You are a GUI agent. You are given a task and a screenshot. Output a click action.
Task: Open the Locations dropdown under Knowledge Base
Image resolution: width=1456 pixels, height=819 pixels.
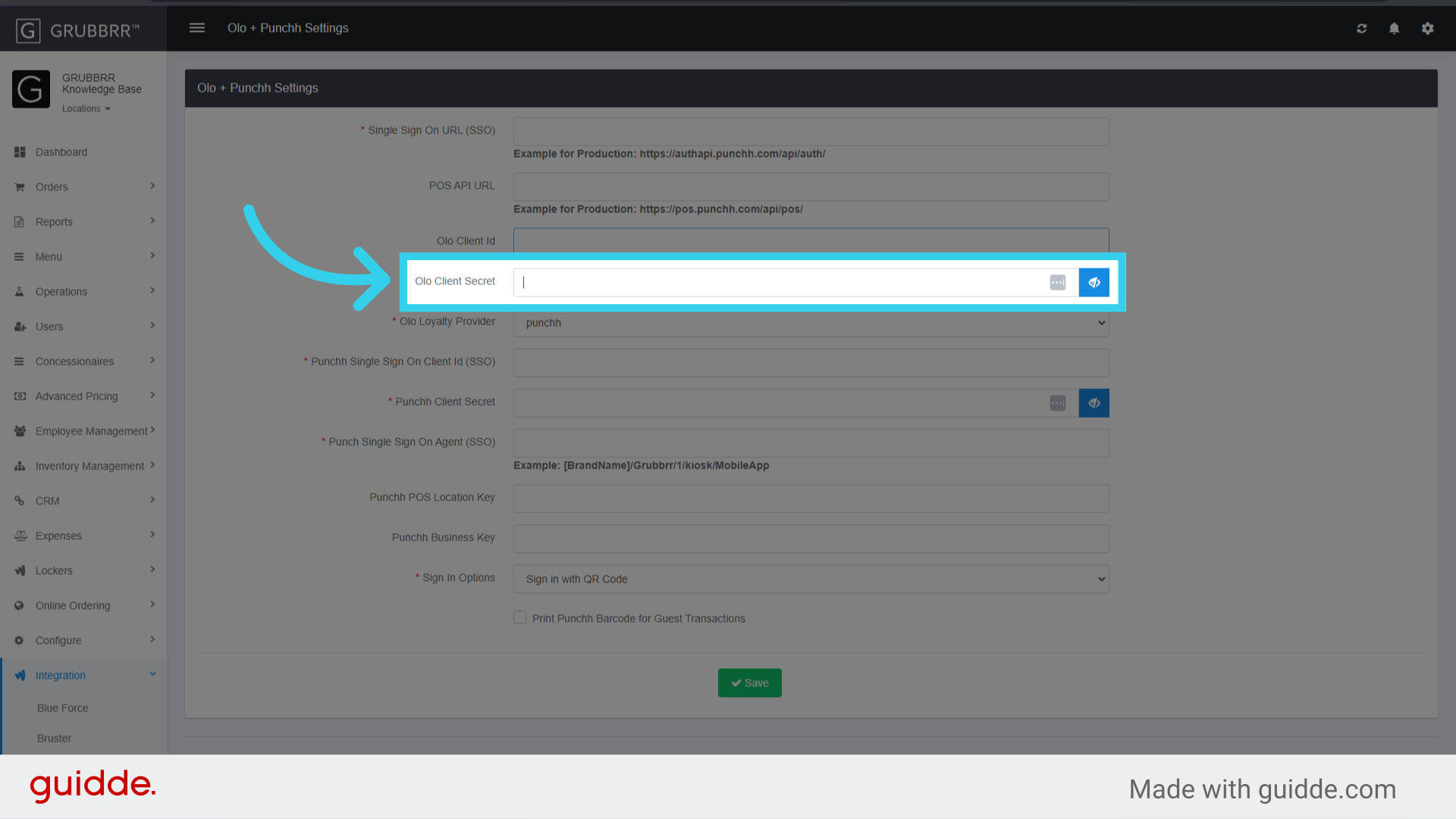coord(86,109)
